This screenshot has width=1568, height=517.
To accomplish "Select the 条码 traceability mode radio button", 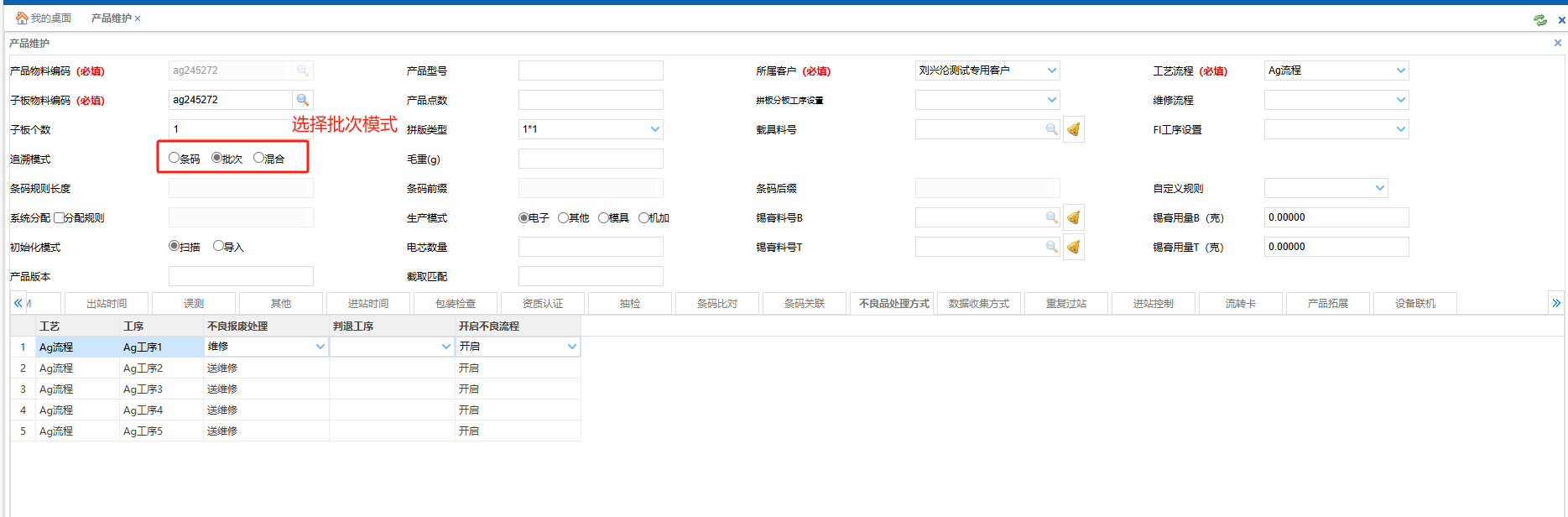I will click(174, 158).
